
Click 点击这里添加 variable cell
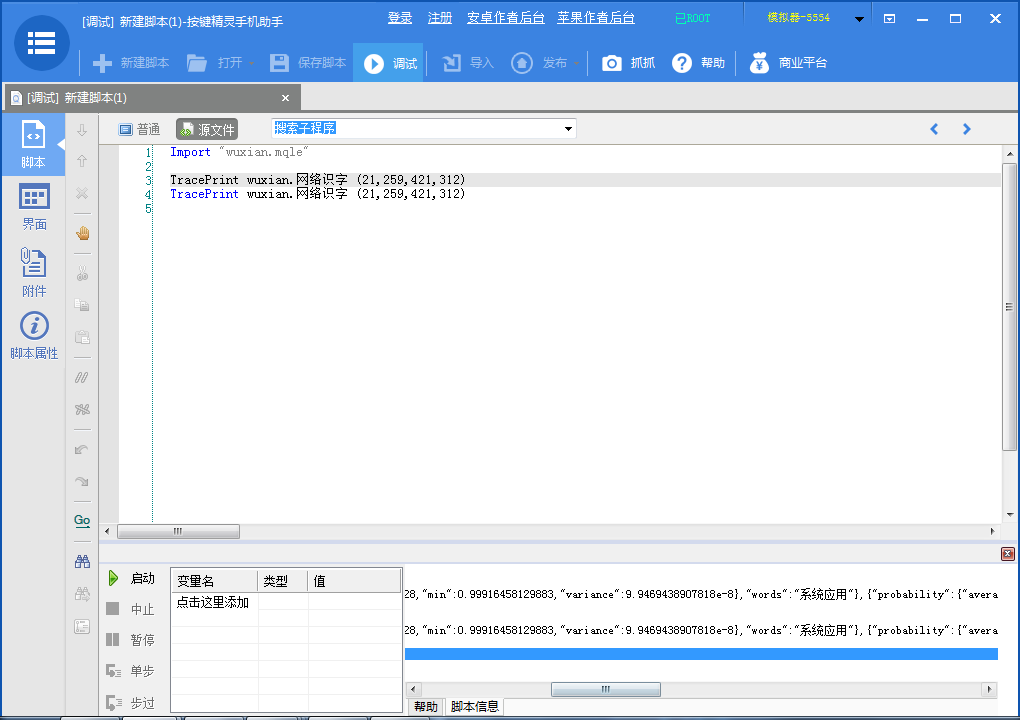tap(213, 602)
